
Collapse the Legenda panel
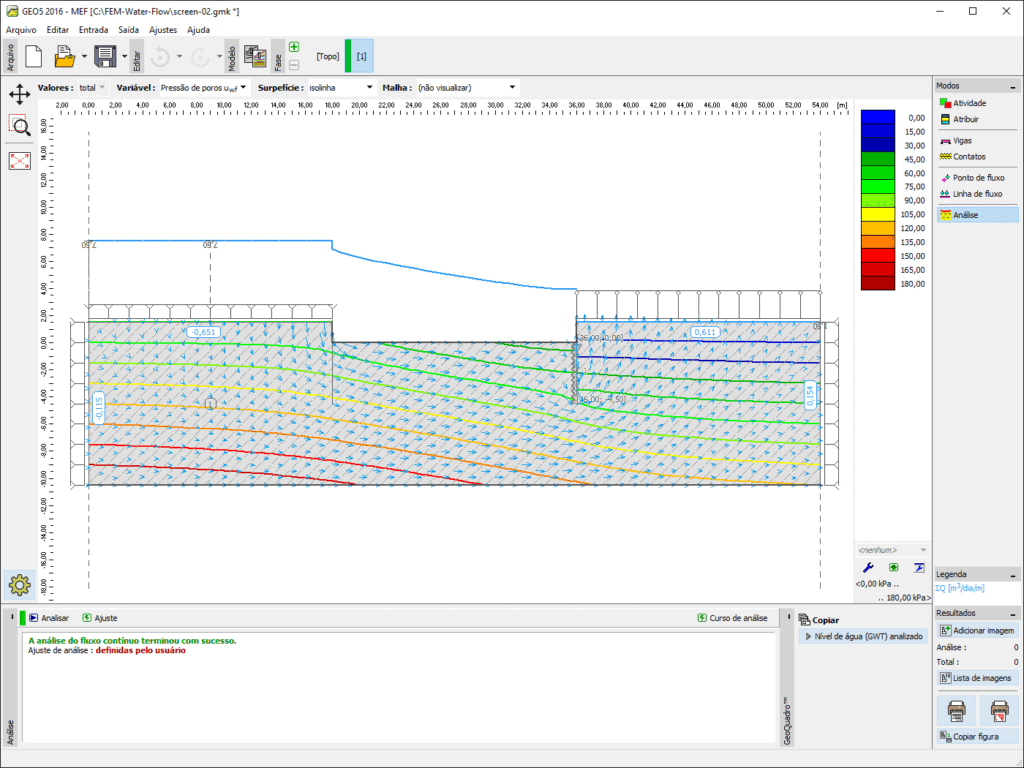click(1013, 575)
